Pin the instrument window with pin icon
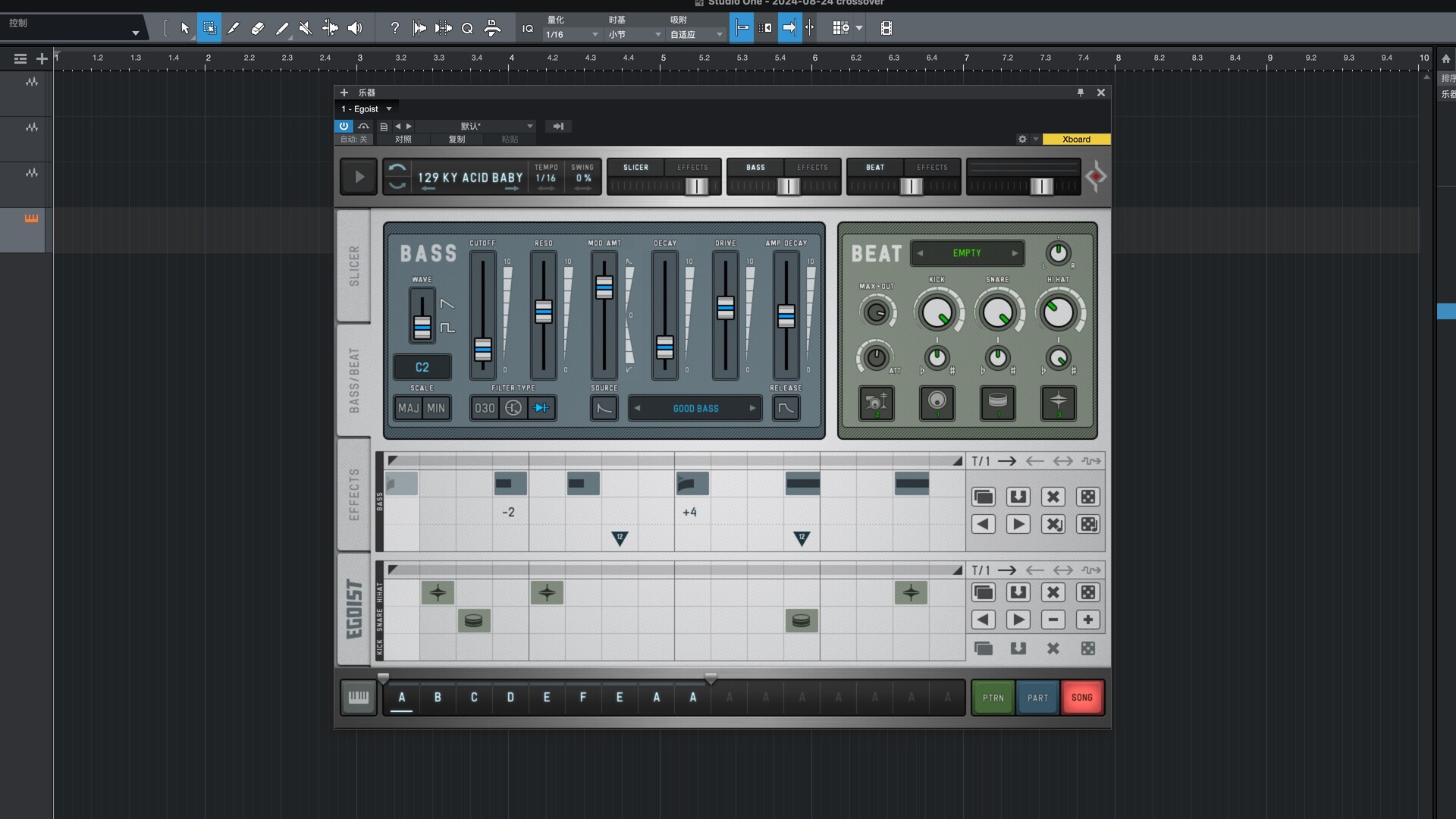1456x819 pixels. 1080,93
